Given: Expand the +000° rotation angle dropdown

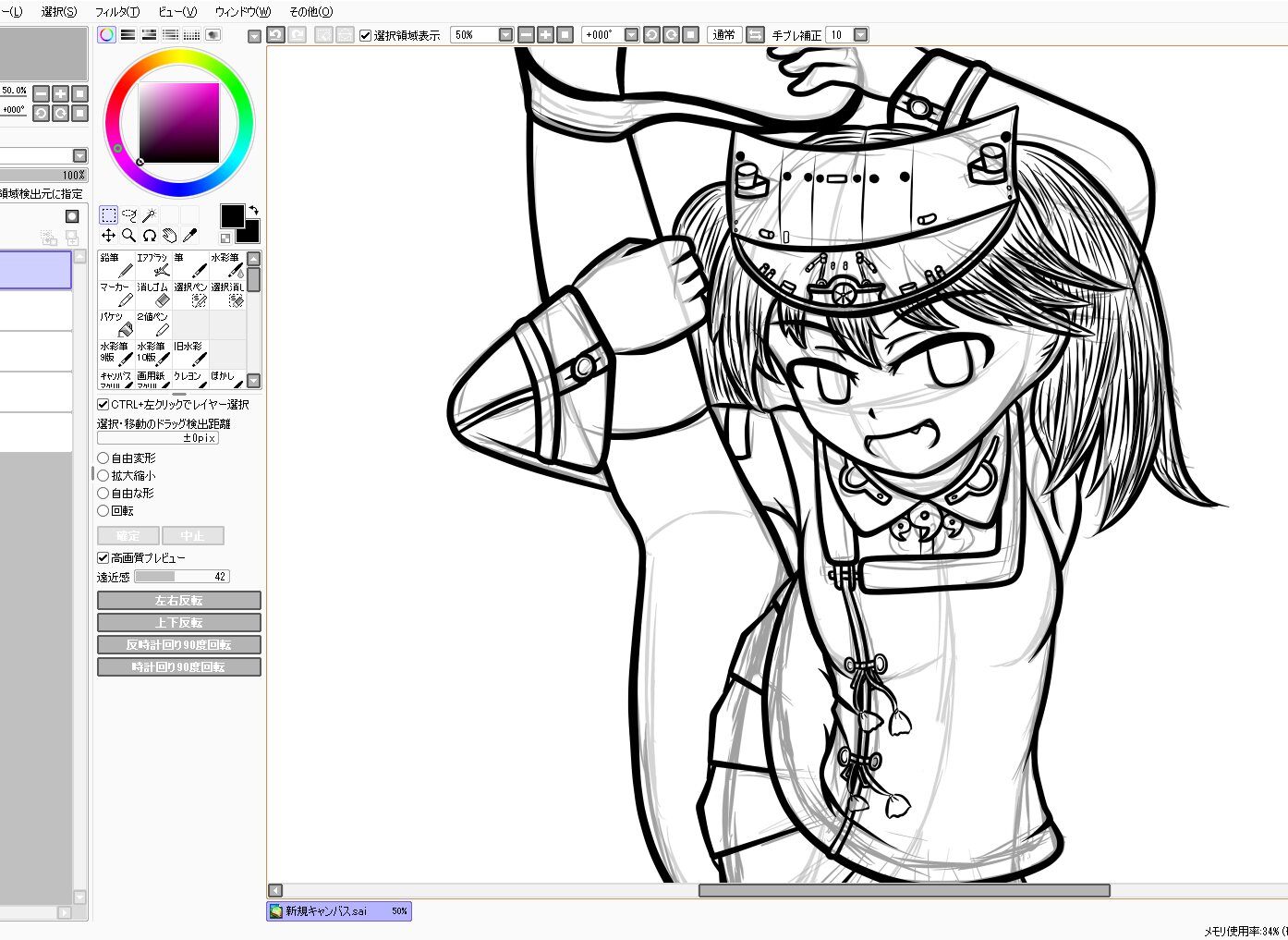Looking at the screenshot, I should click(631, 35).
